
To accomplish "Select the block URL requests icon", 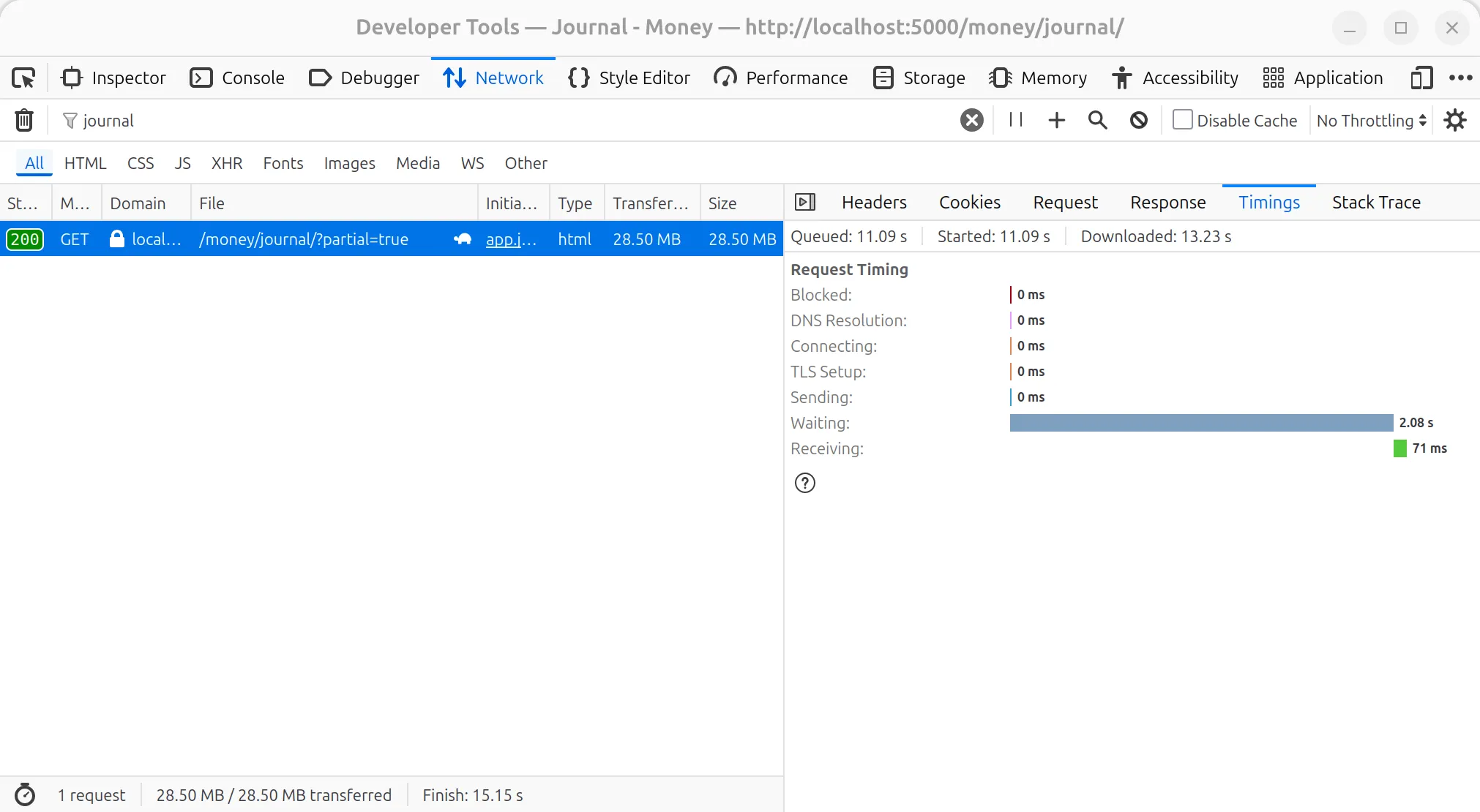I will (x=1137, y=120).
